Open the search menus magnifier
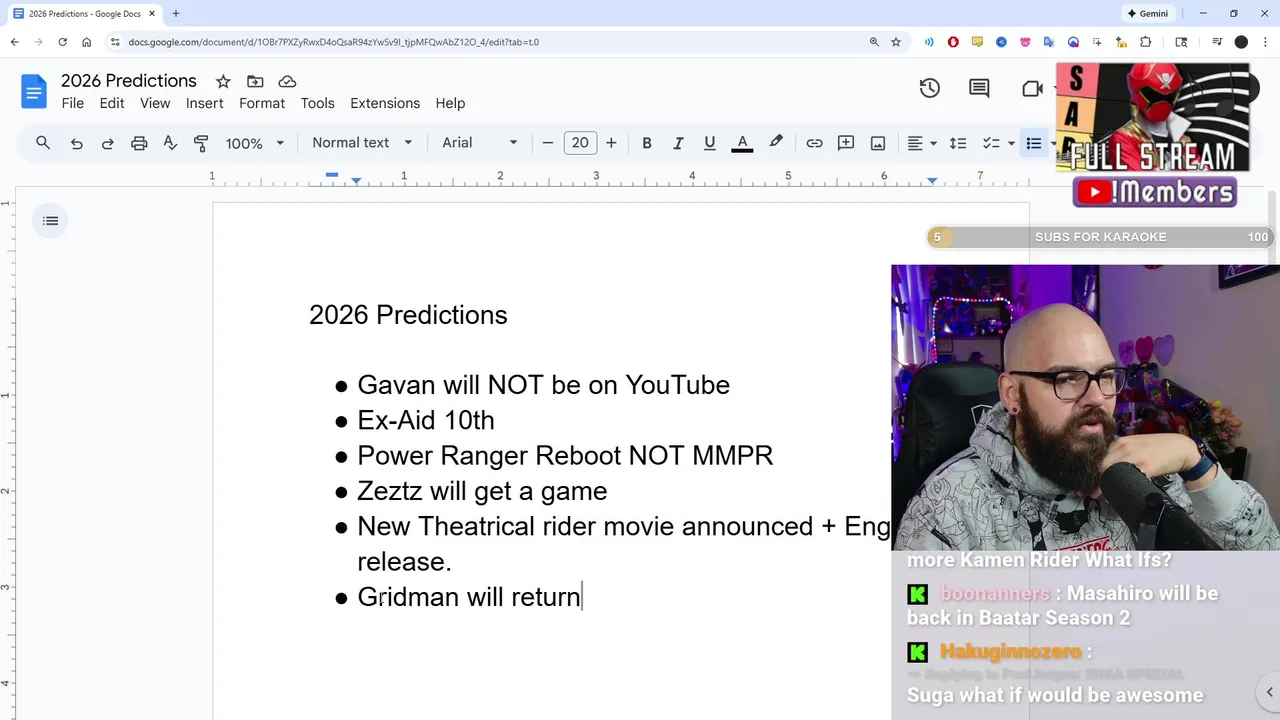1280x720 pixels. [x=43, y=143]
